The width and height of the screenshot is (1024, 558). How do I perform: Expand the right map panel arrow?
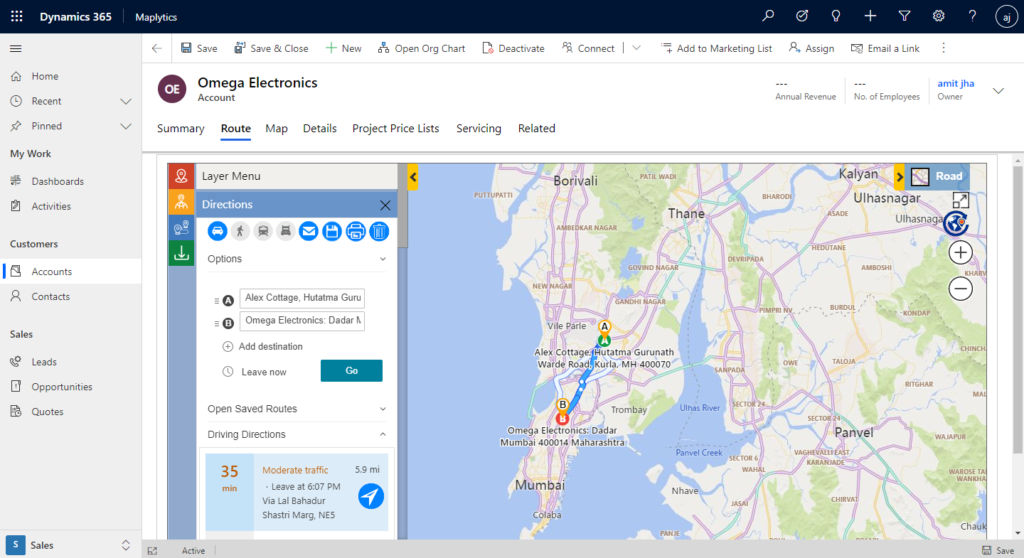[899, 177]
